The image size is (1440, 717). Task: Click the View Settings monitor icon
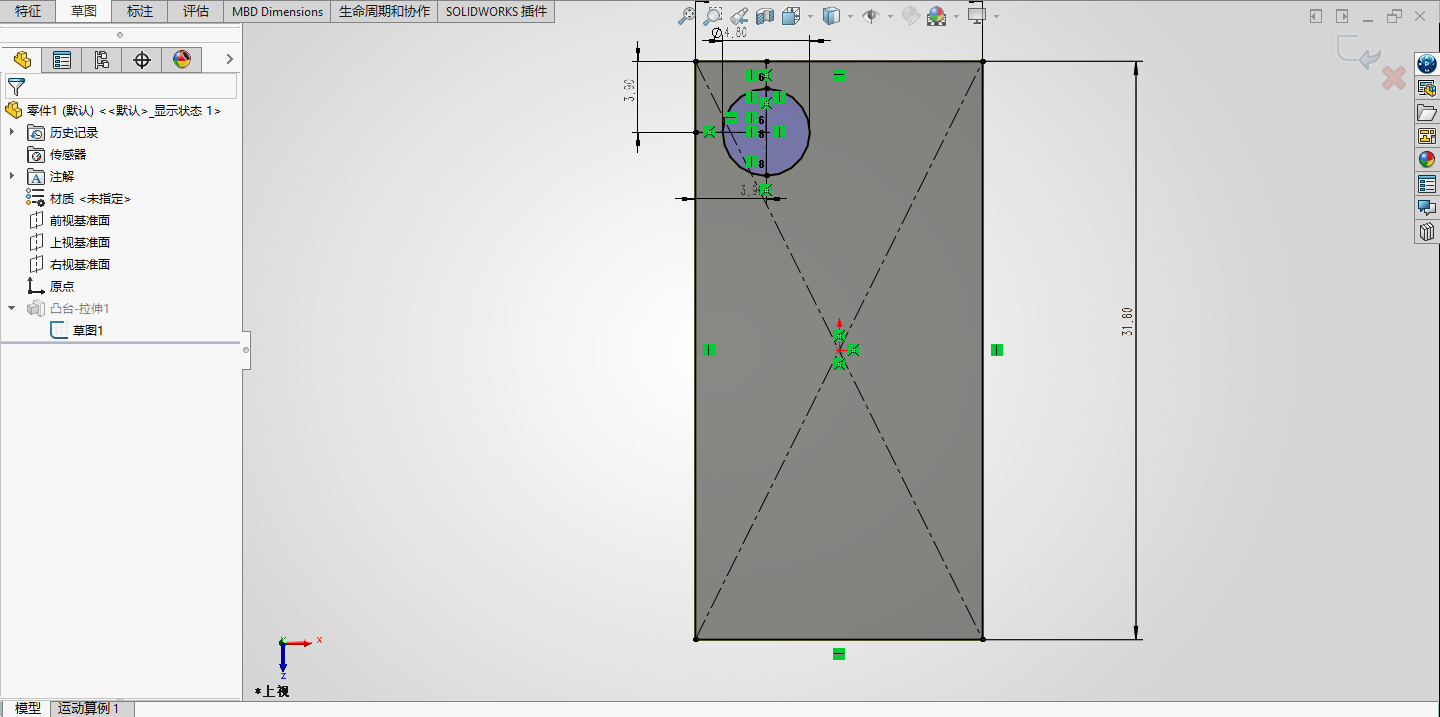pos(977,16)
